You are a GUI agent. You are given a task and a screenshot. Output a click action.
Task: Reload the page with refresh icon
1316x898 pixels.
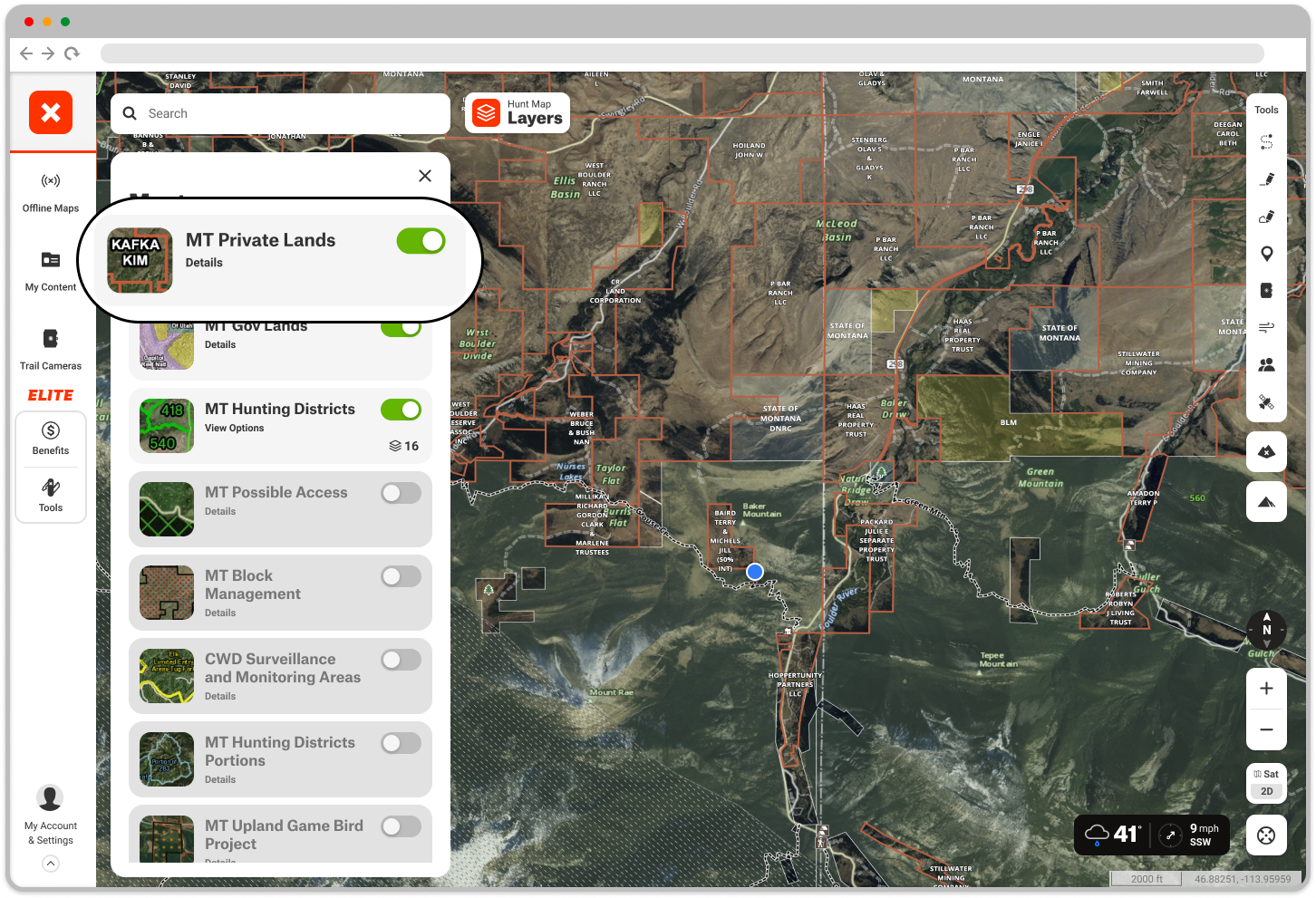[72, 53]
